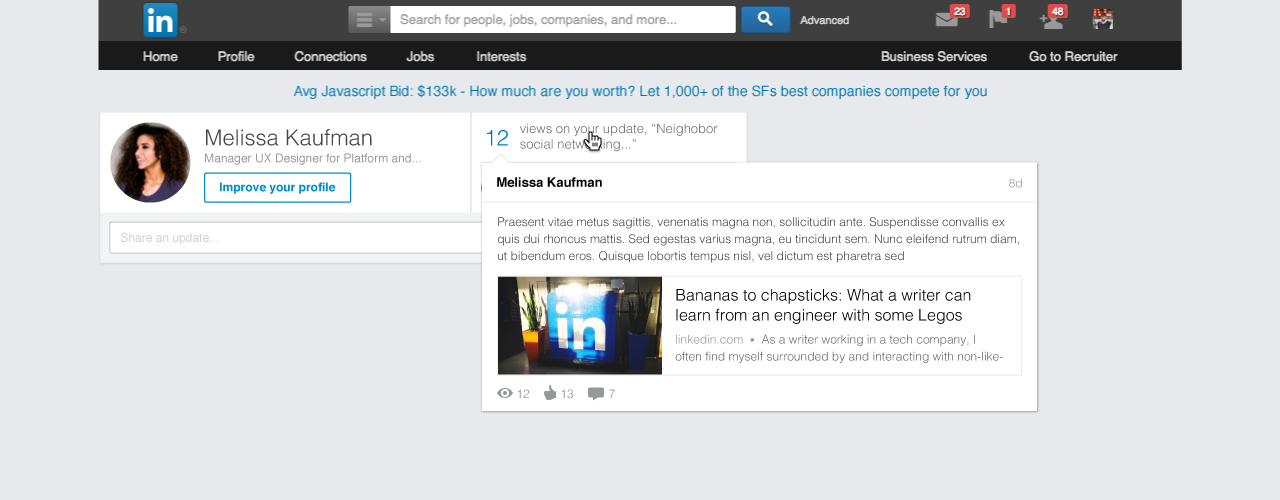Click the account avatar icon in header
The image size is (1280, 500).
pyautogui.click(x=1103, y=19)
